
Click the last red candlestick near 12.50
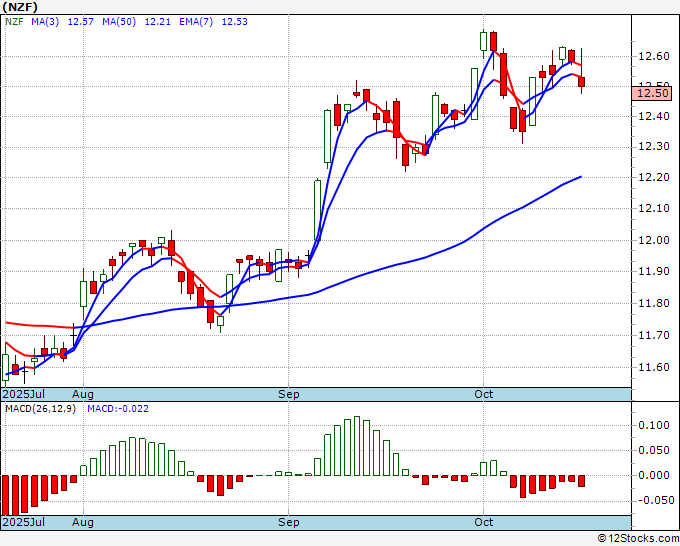581,82
